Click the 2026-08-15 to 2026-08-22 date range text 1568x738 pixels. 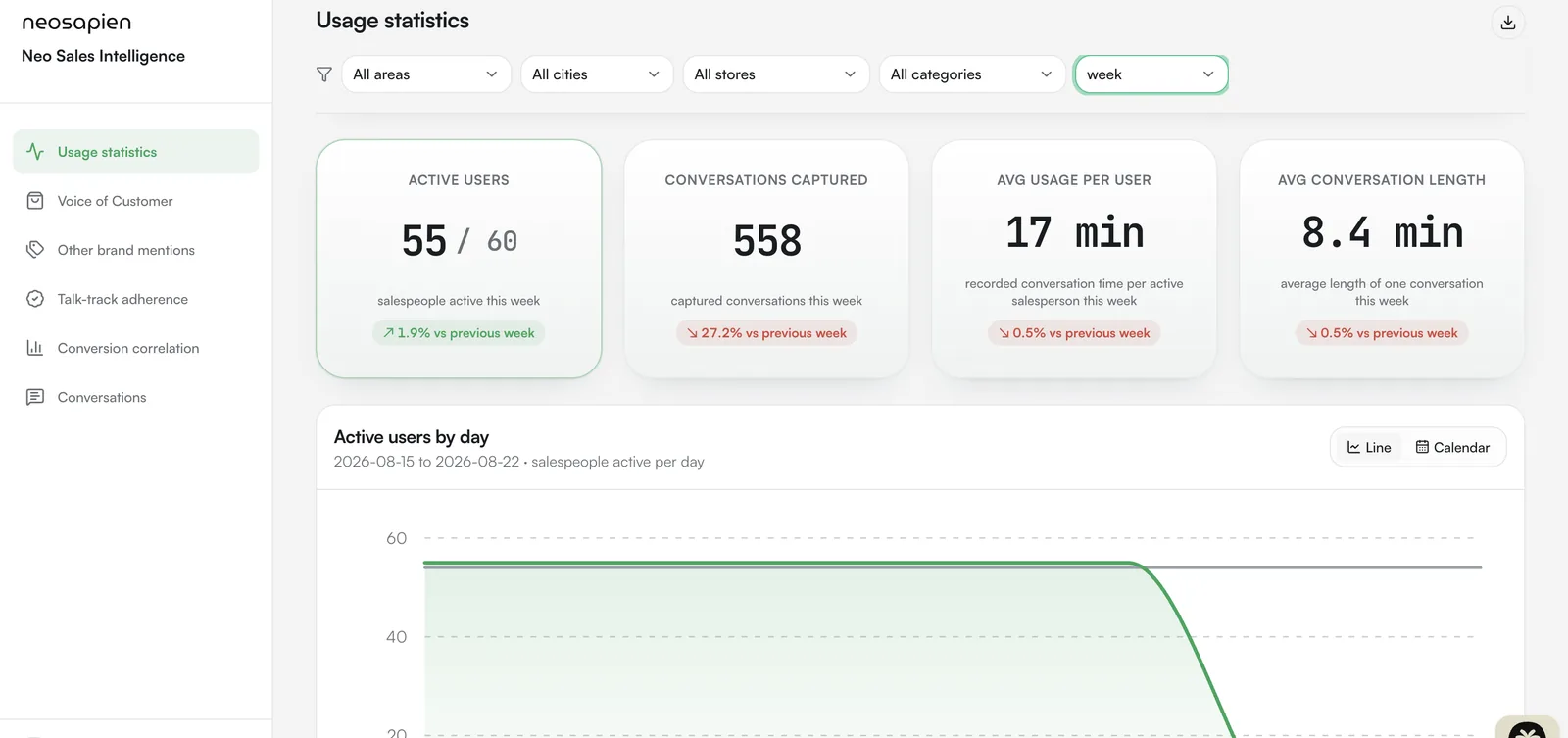(x=426, y=462)
